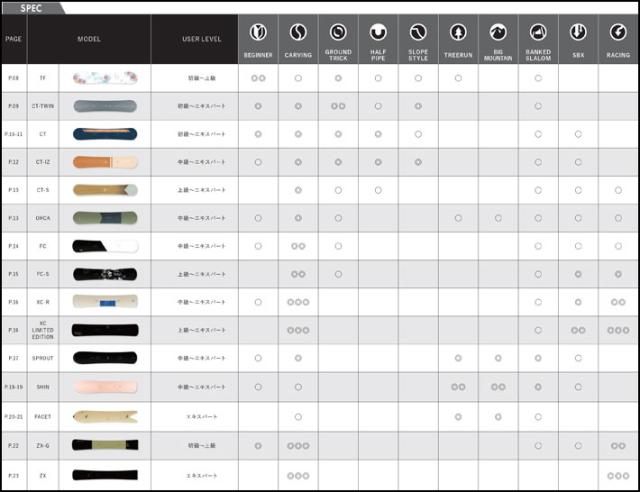Viewport: 640px width, 492px height.
Task: Click the CT-TWIN model name
Action: 43,106
